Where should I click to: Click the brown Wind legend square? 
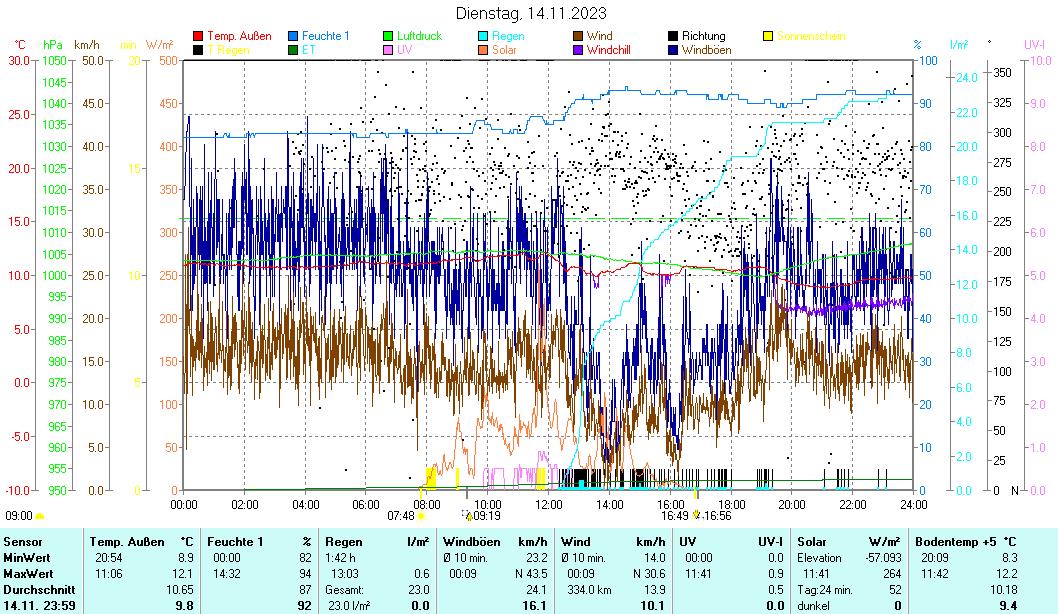(579, 36)
